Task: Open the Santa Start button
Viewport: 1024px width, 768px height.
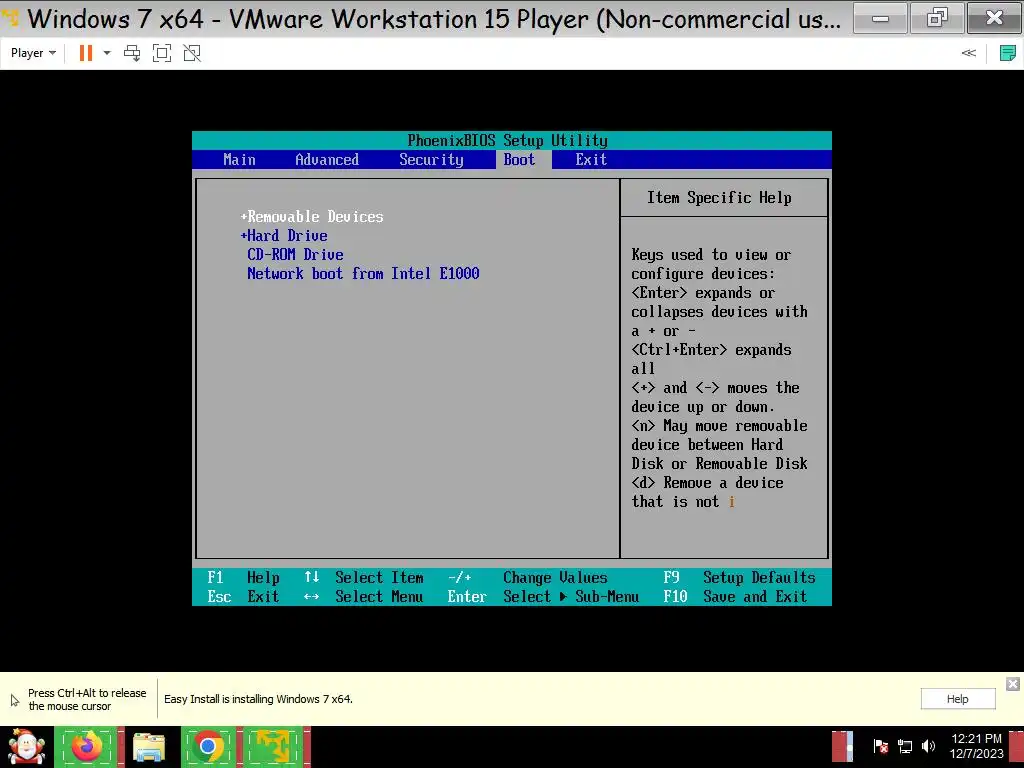Action: 25,747
